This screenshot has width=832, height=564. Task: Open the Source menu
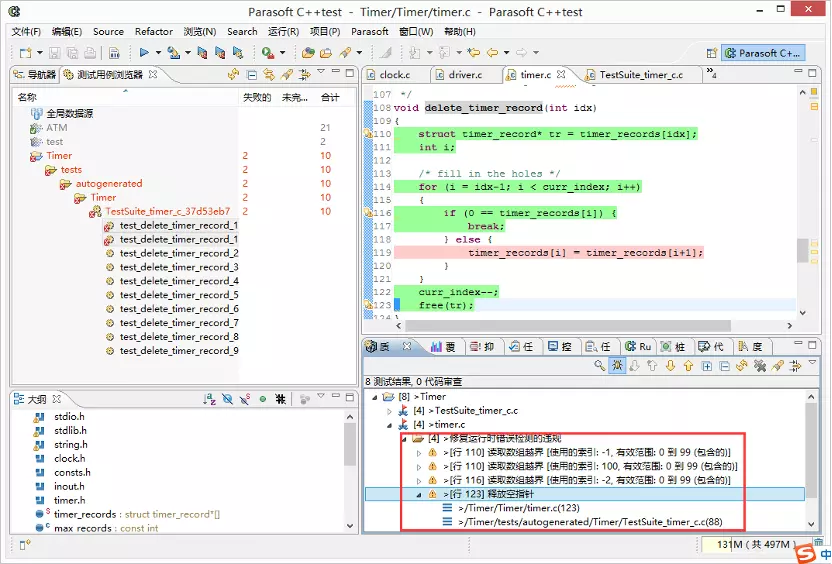coord(108,32)
